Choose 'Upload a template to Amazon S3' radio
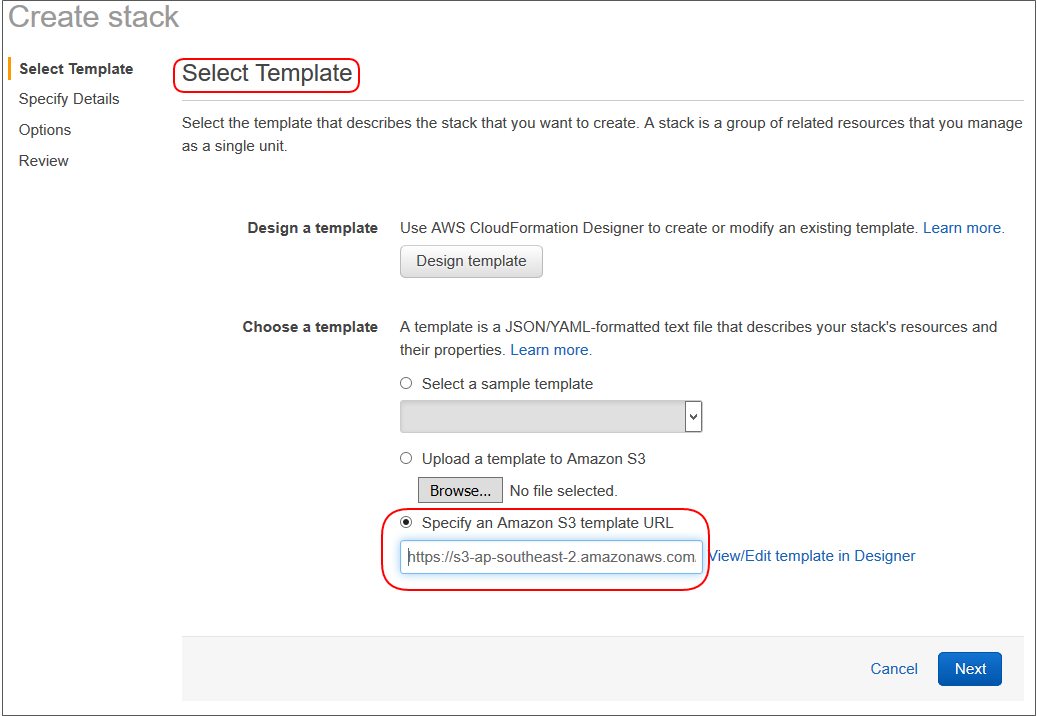Viewport: 1037px width, 716px height. [x=406, y=458]
